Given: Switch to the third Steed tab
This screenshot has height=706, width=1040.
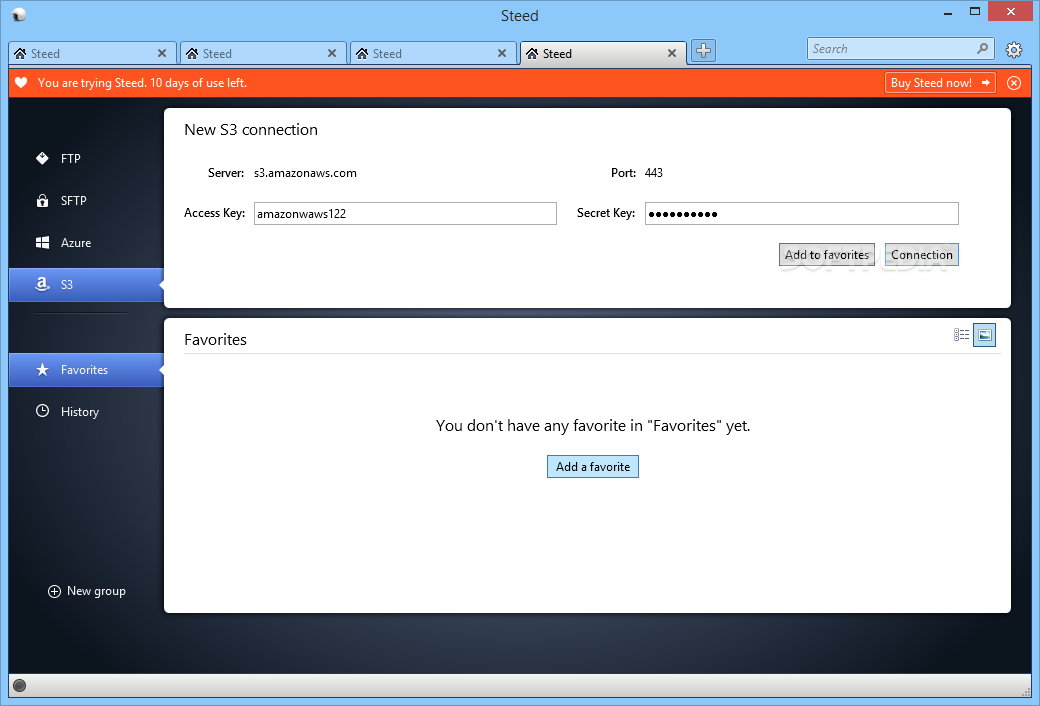Looking at the screenshot, I should pos(434,53).
